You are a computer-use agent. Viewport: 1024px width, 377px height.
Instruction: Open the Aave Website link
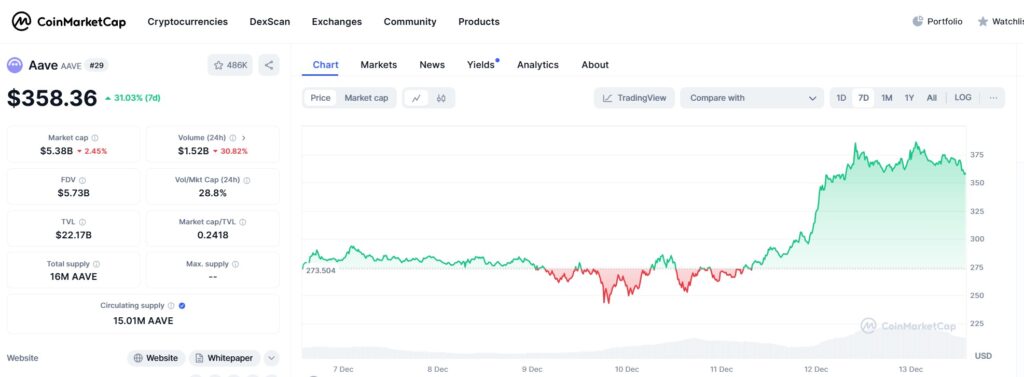156,358
